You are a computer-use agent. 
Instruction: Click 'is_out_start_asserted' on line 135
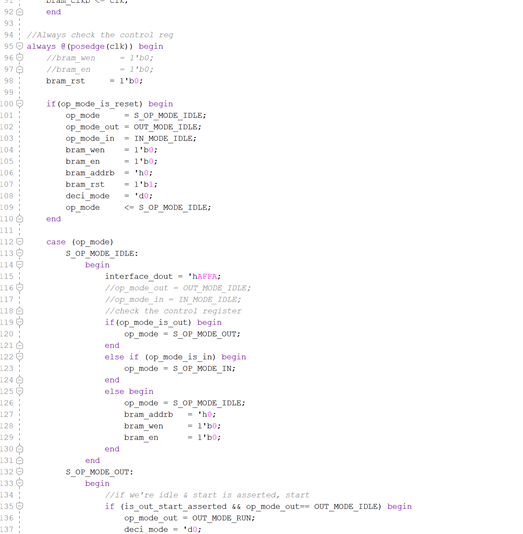(175, 507)
